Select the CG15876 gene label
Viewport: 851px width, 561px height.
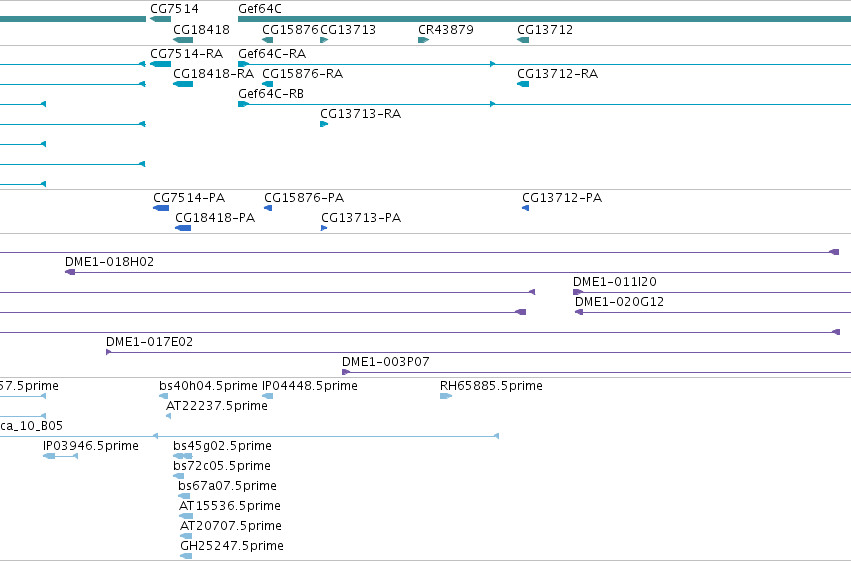[290, 30]
